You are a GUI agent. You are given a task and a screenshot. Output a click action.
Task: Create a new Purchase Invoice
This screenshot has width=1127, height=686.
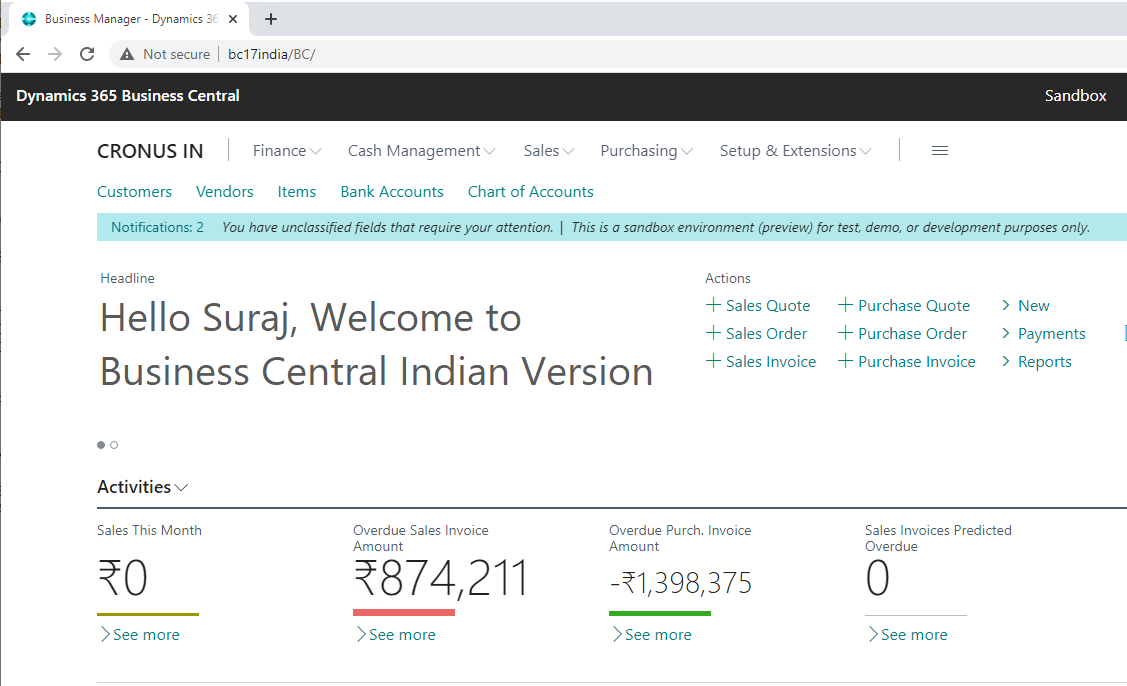[x=907, y=362]
